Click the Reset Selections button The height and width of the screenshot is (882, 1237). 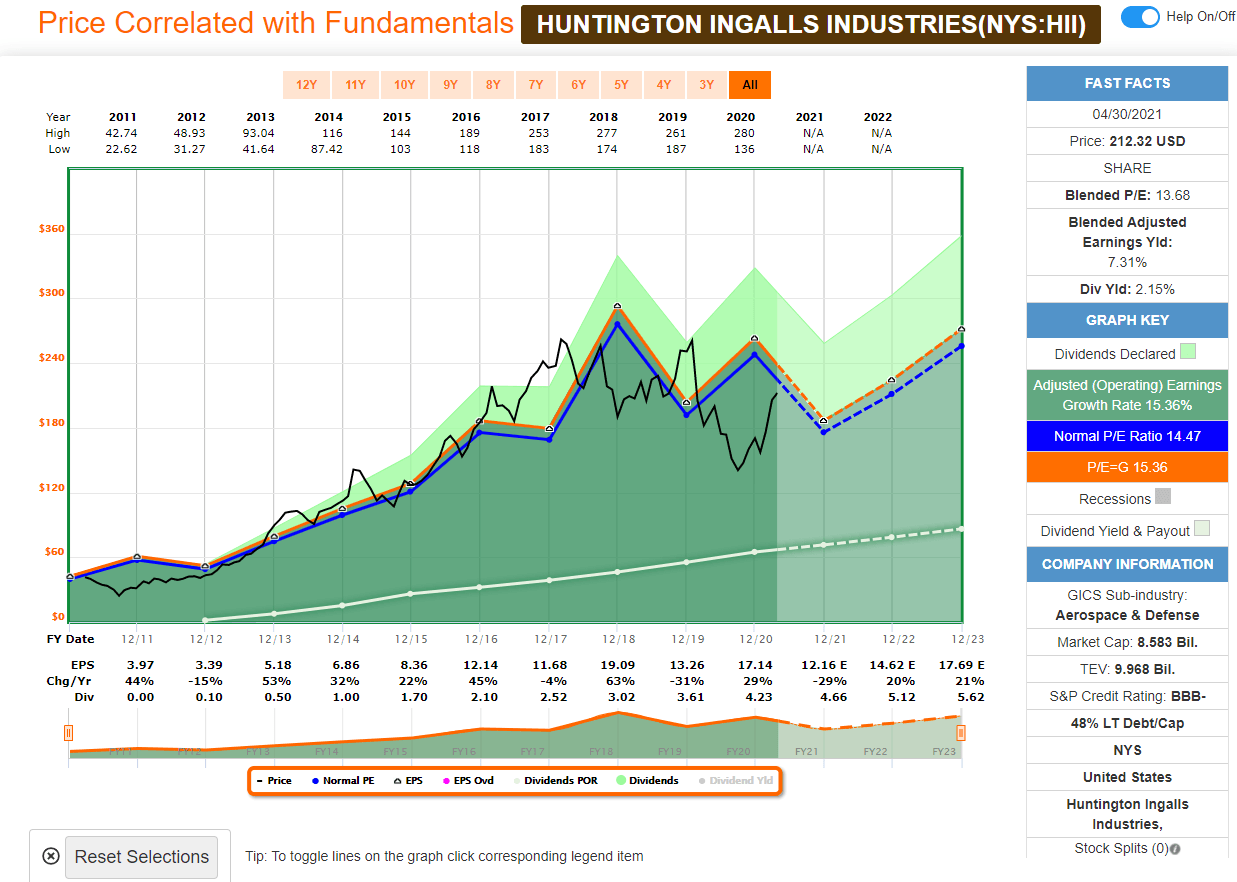[142, 857]
